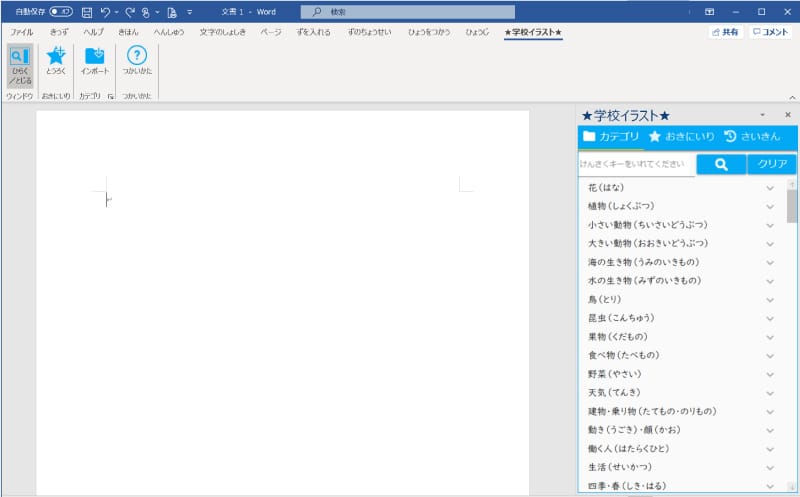Image resolution: width=800 pixels, height=497 pixels.
Task: Toggle the 自動保存 autosave switch
Action: click(61, 12)
